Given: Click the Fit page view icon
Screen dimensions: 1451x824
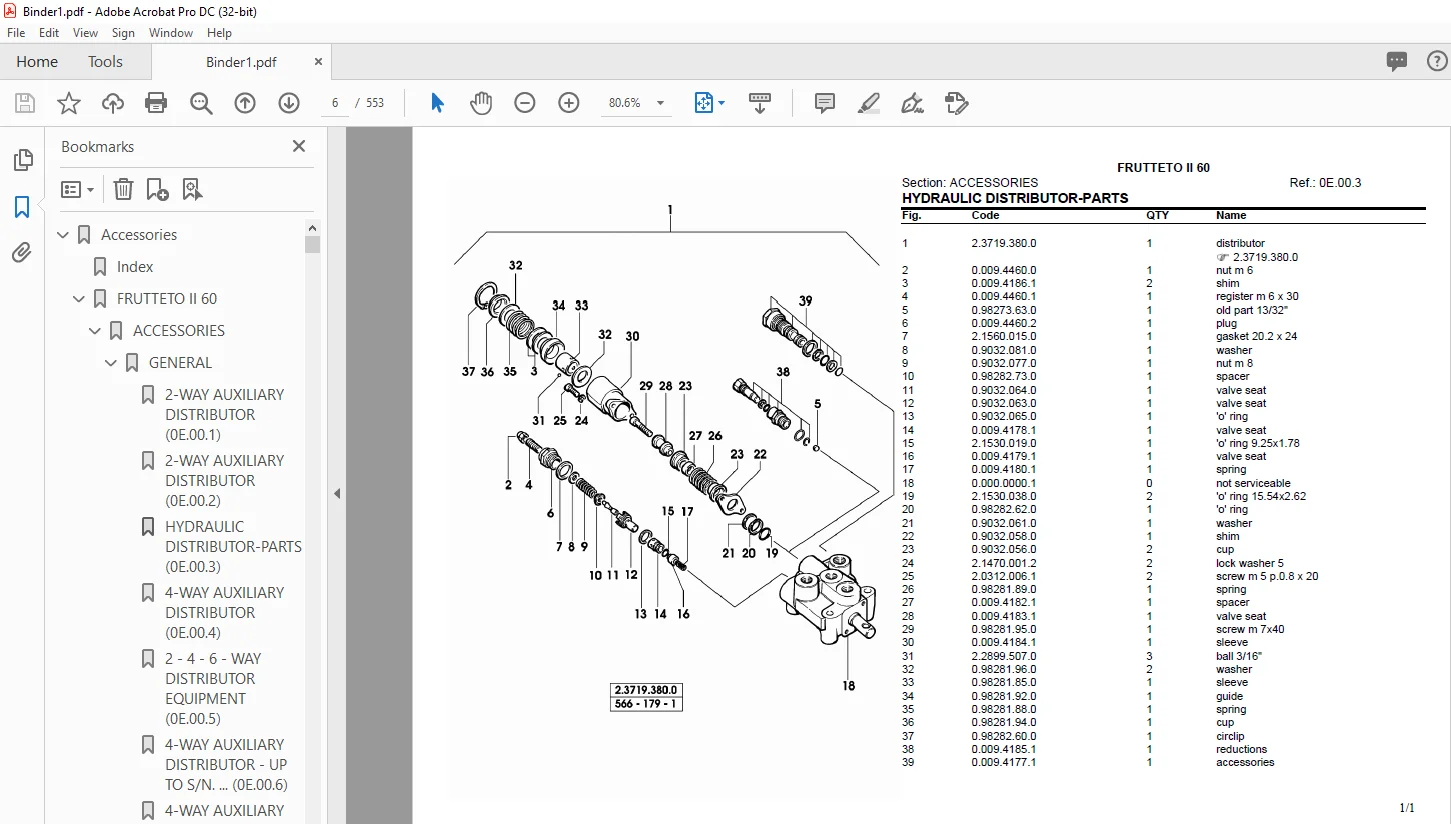Looking at the screenshot, I should coord(703,103).
